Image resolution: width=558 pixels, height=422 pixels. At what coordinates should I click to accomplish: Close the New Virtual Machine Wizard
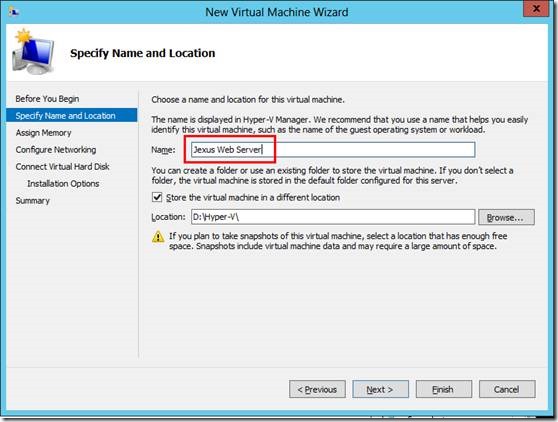click(536, 9)
